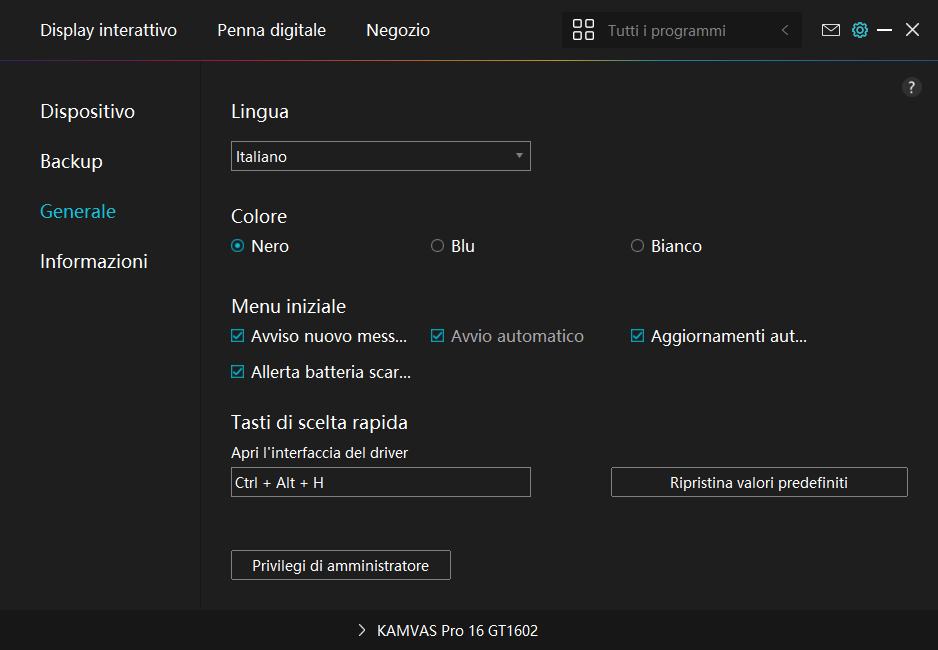Select the Blu color option
The height and width of the screenshot is (650, 938).
tap(437, 246)
